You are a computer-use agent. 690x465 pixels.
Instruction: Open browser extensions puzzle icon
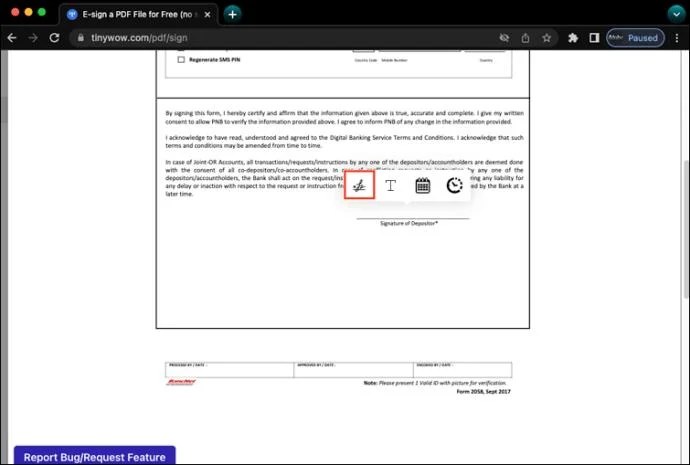pos(573,38)
